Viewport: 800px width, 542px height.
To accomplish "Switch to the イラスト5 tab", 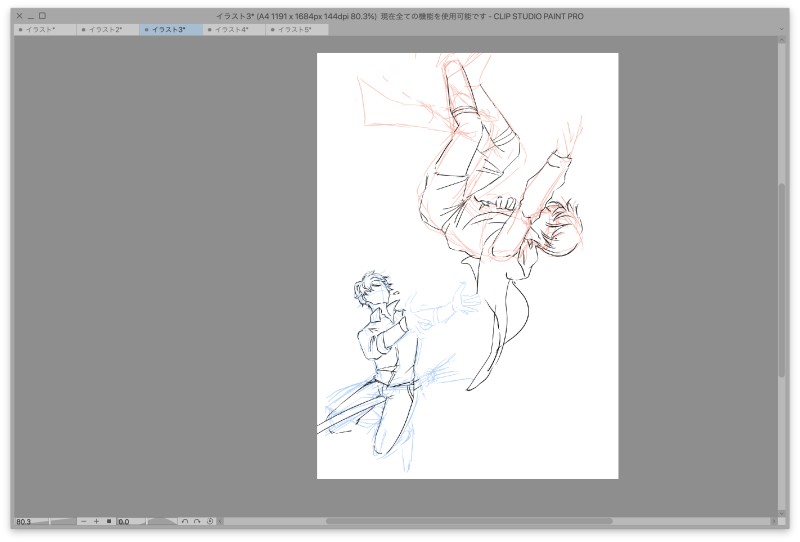I will coord(297,30).
